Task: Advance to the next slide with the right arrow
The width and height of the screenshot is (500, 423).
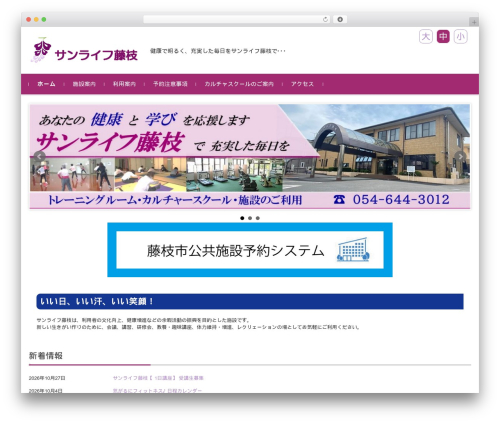Action: 460,156
